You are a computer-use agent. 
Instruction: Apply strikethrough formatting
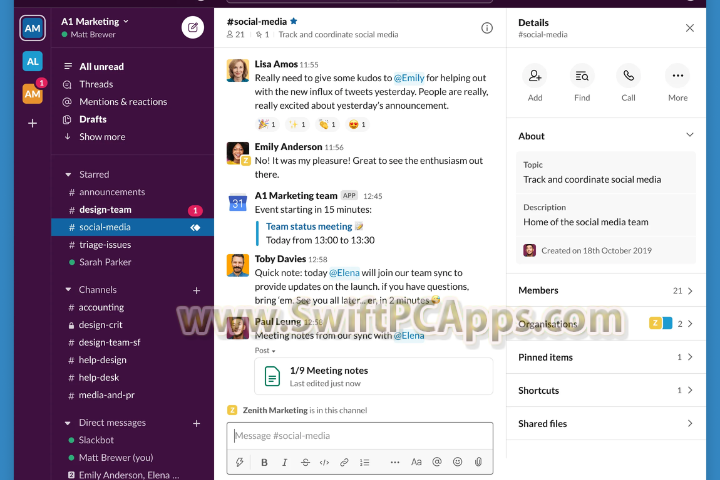pos(305,462)
